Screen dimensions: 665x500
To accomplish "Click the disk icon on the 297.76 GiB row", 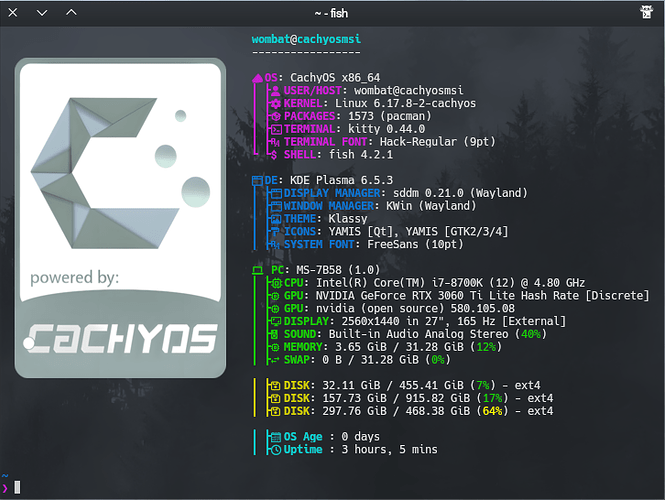I will [276, 411].
